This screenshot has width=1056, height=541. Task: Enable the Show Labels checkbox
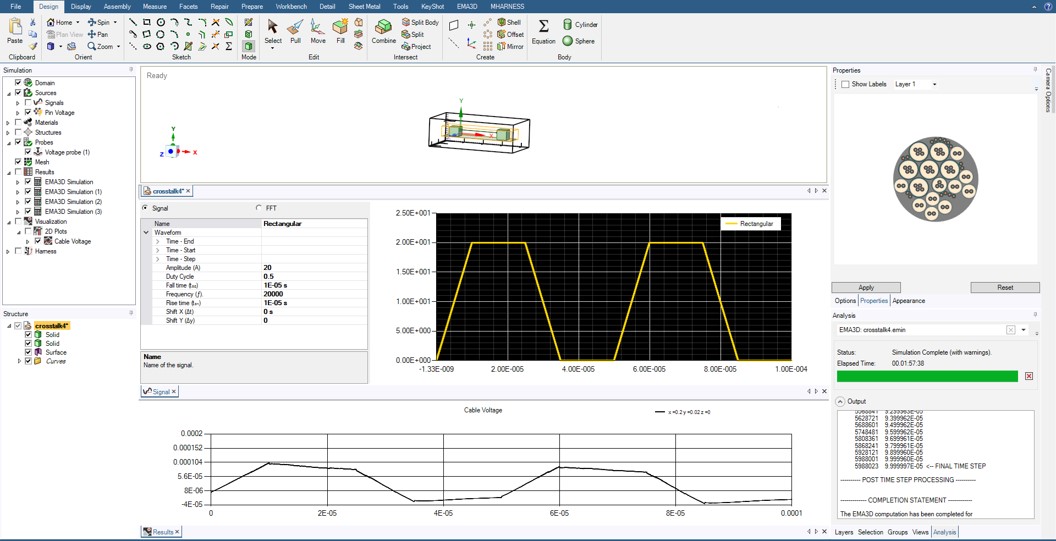[x=846, y=85]
